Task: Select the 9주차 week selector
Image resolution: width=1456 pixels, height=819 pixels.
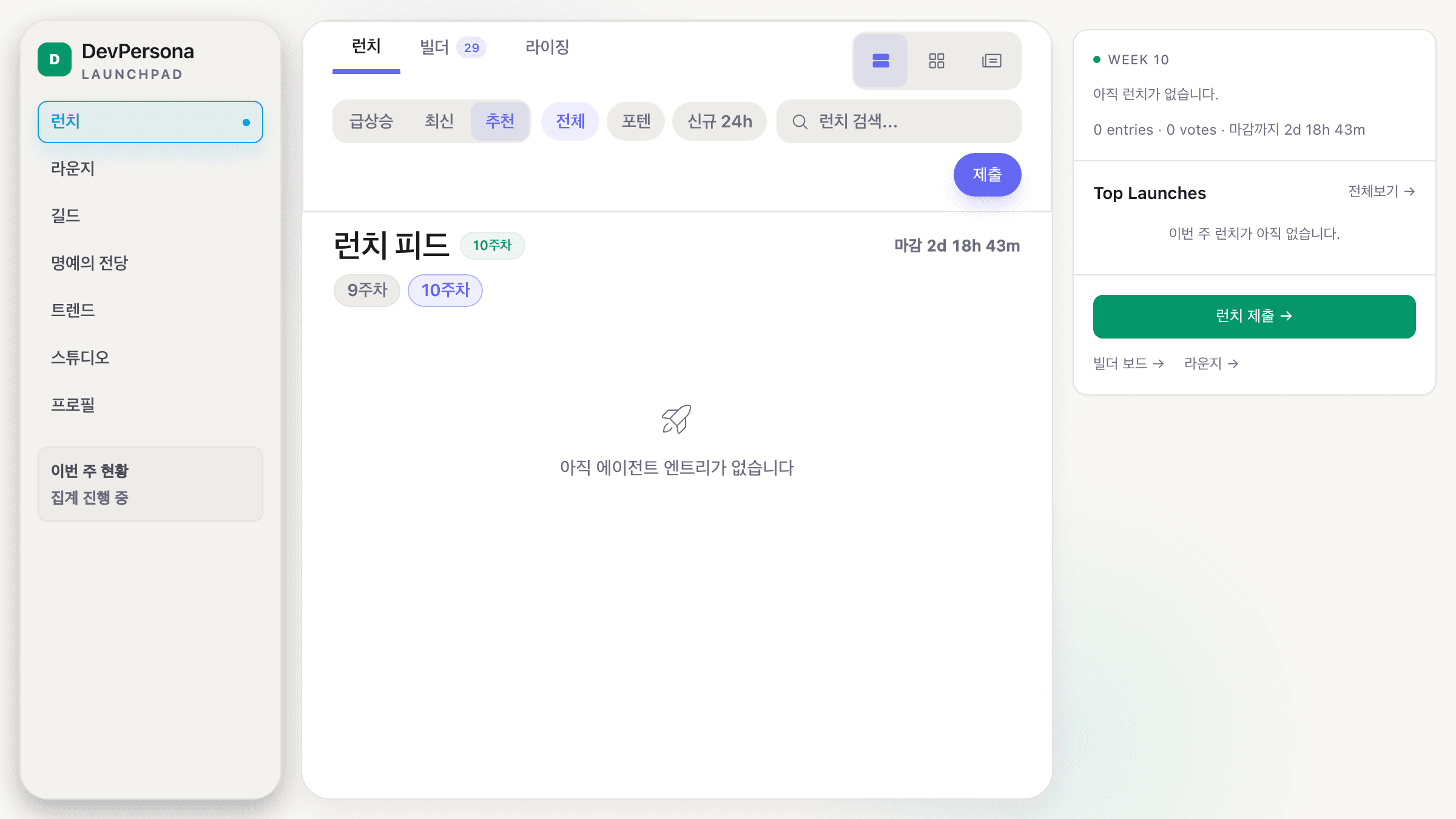Action: pyautogui.click(x=366, y=291)
